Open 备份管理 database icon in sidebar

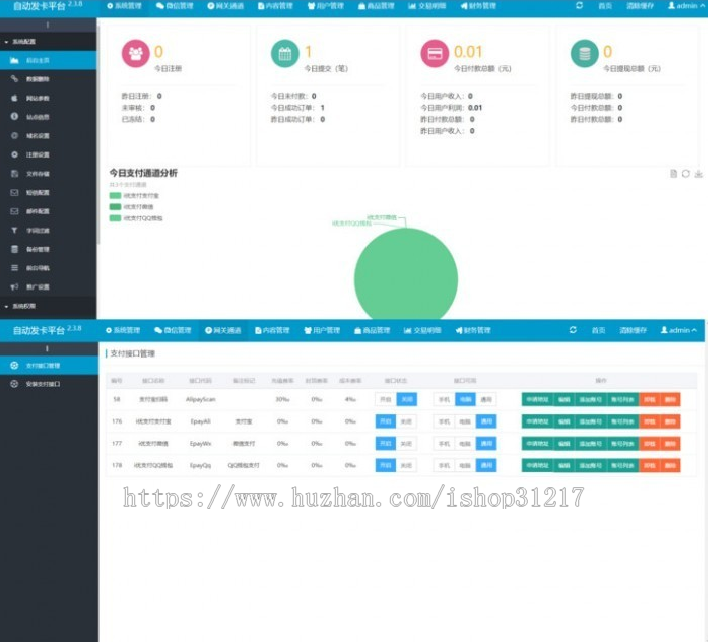click(14, 249)
